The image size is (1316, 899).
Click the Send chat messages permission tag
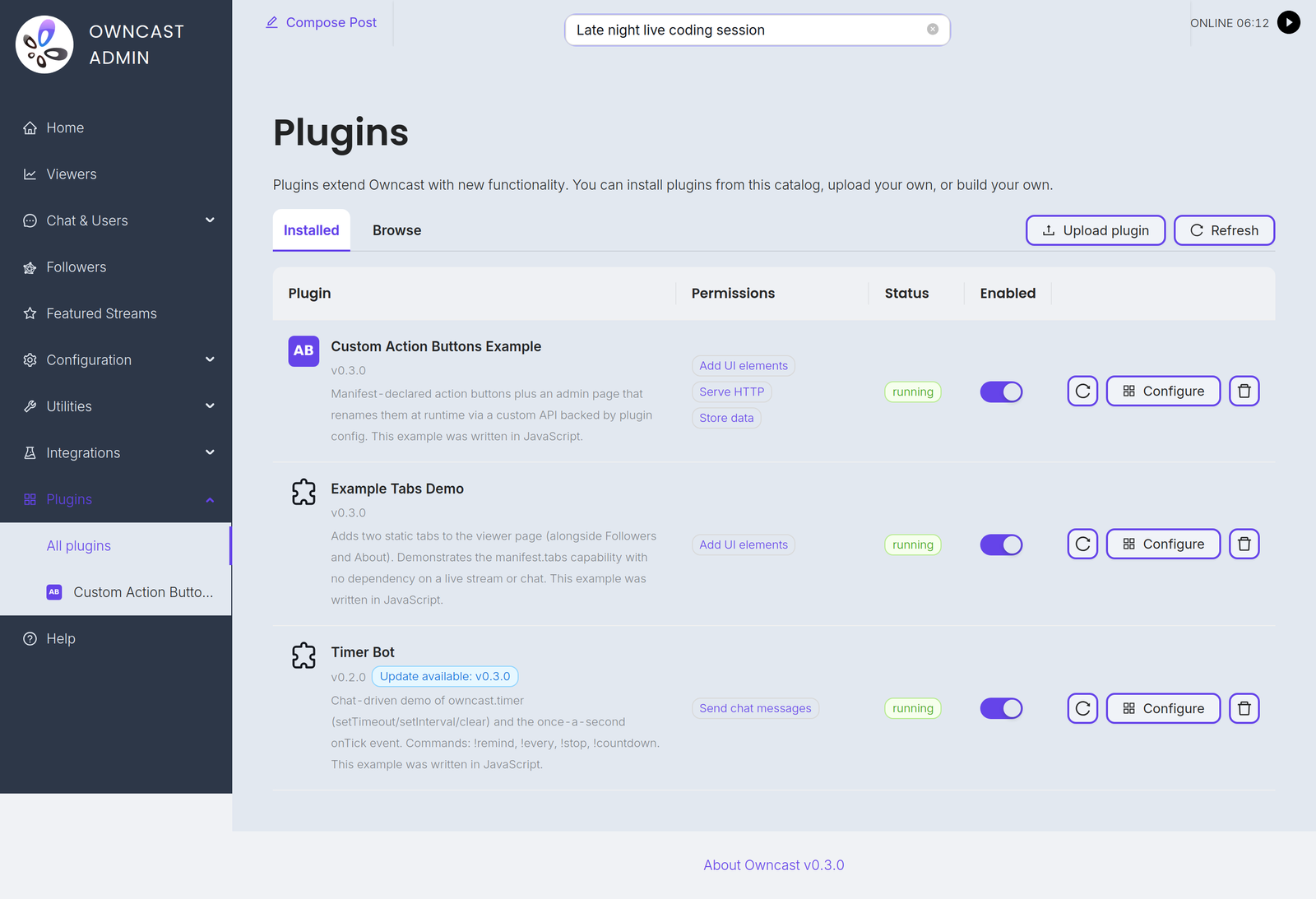tap(755, 708)
